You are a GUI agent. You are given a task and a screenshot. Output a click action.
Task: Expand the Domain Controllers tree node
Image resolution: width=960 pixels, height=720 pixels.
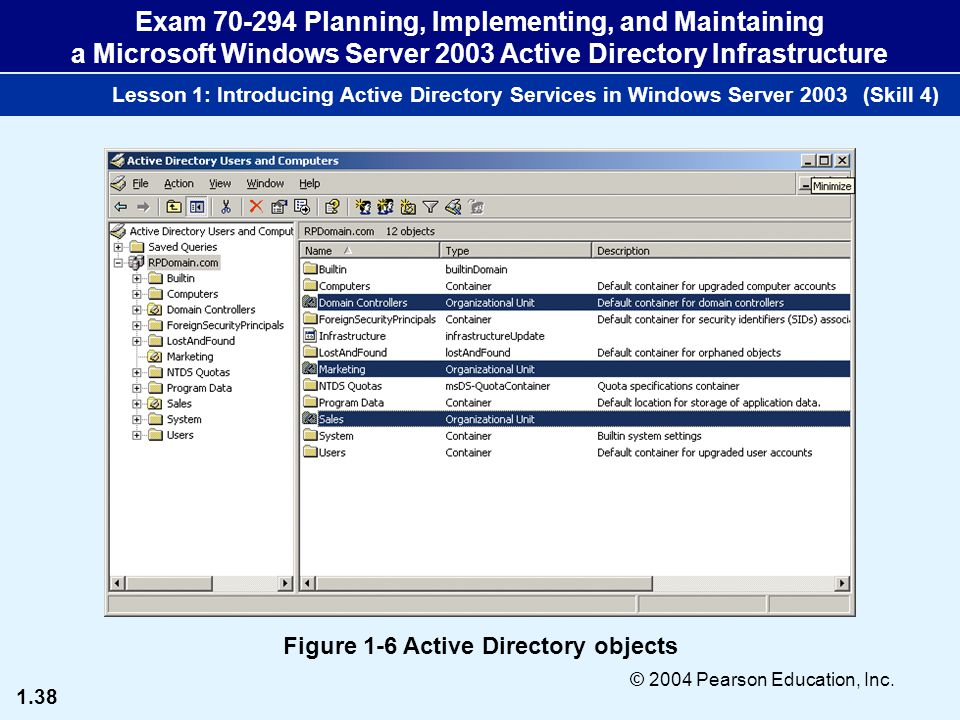(x=137, y=310)
